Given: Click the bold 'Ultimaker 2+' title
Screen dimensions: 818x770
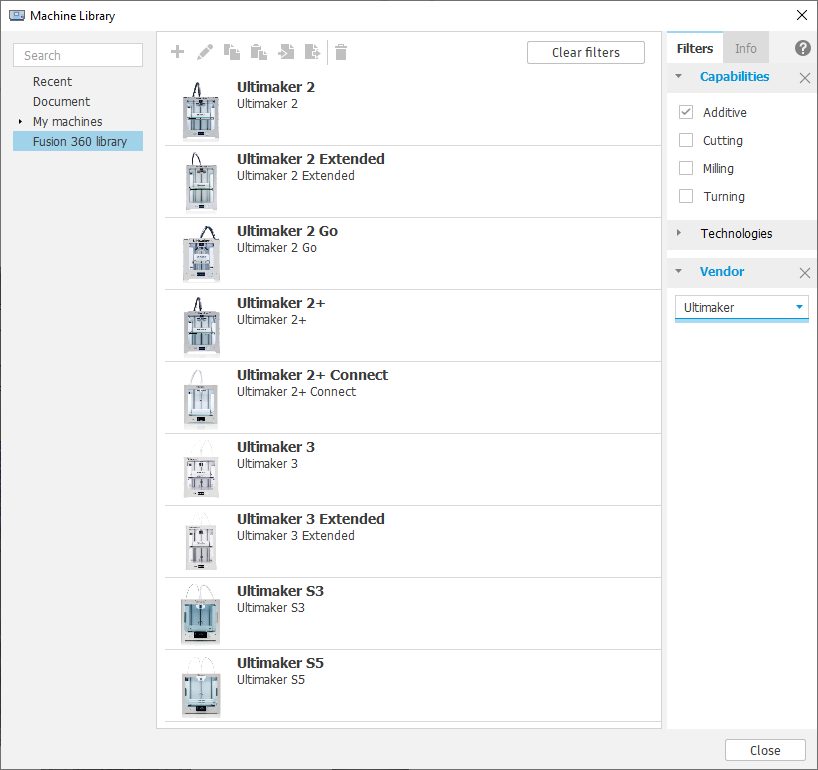Looking at the screenshot, I should point(281,303).
